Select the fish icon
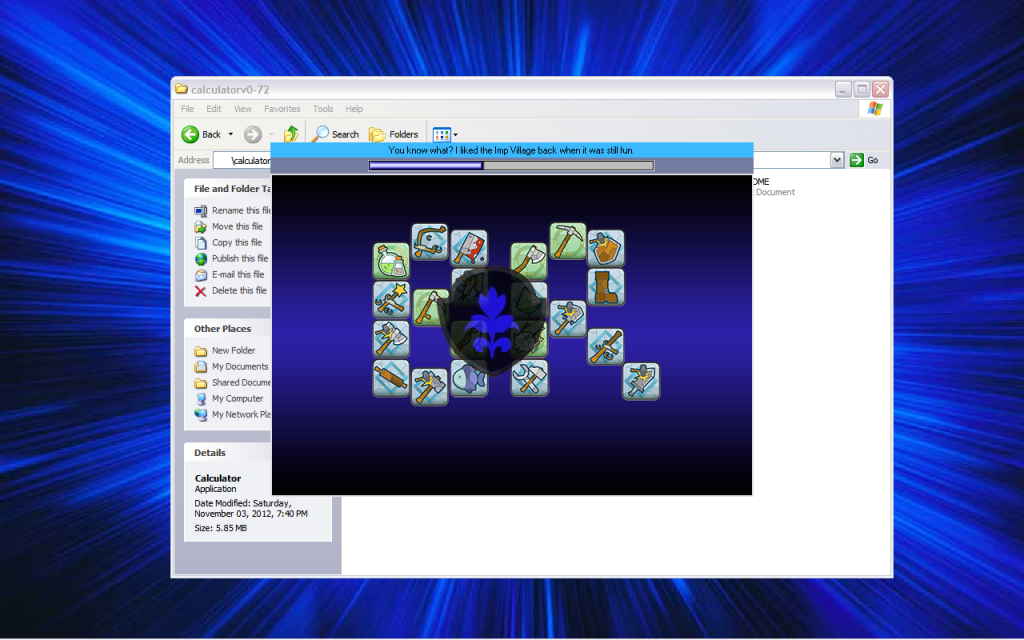This screenshot has width=1024, height=640. tap(469, 379)
